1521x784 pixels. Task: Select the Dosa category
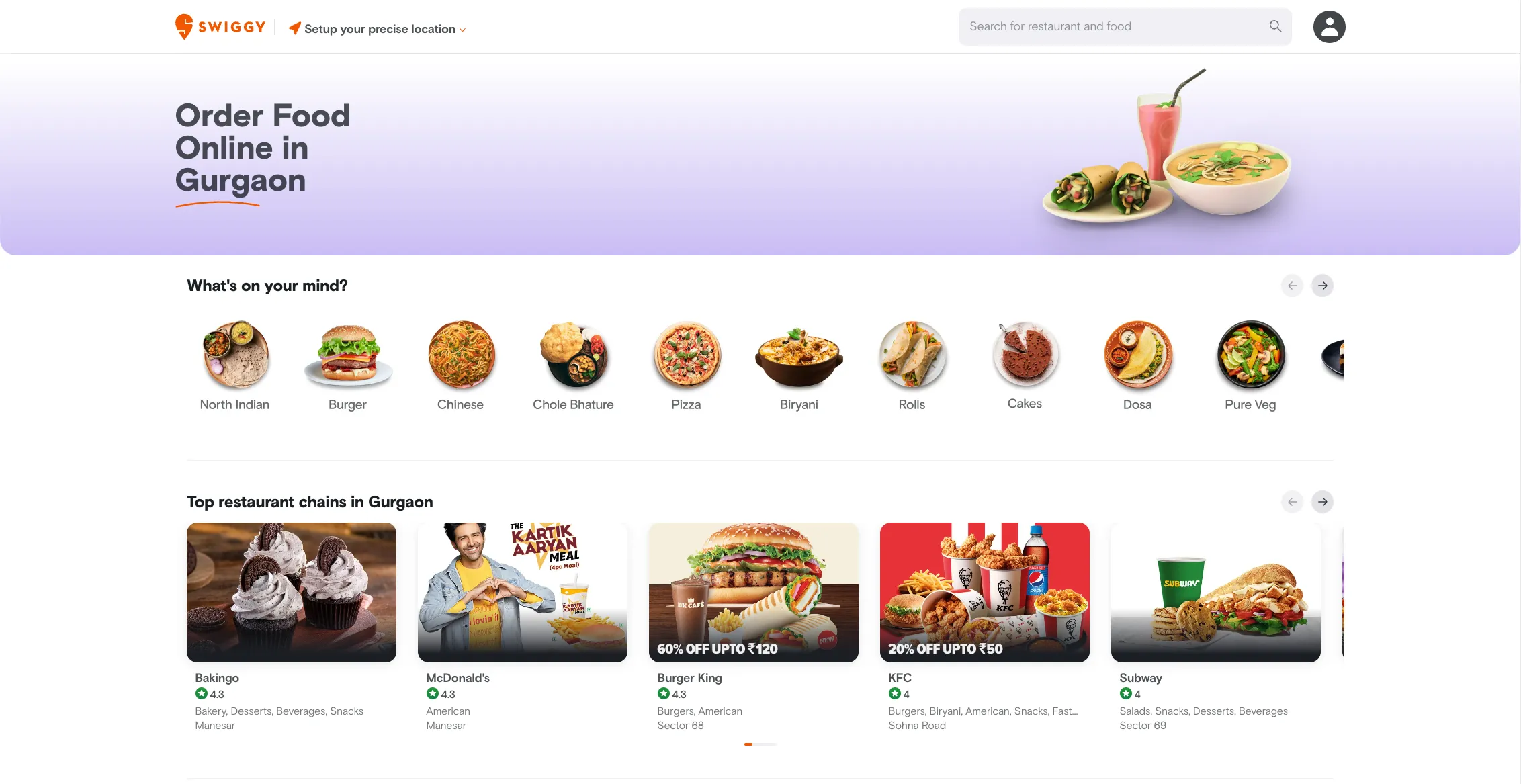pos(1137,366)
